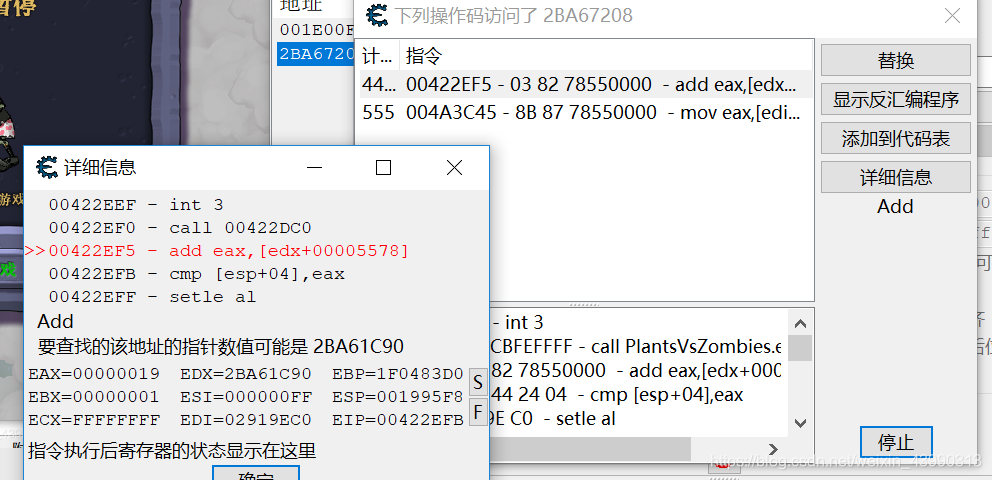Click the pointer hint line mentioning 2BA61C90

(220, 347)
